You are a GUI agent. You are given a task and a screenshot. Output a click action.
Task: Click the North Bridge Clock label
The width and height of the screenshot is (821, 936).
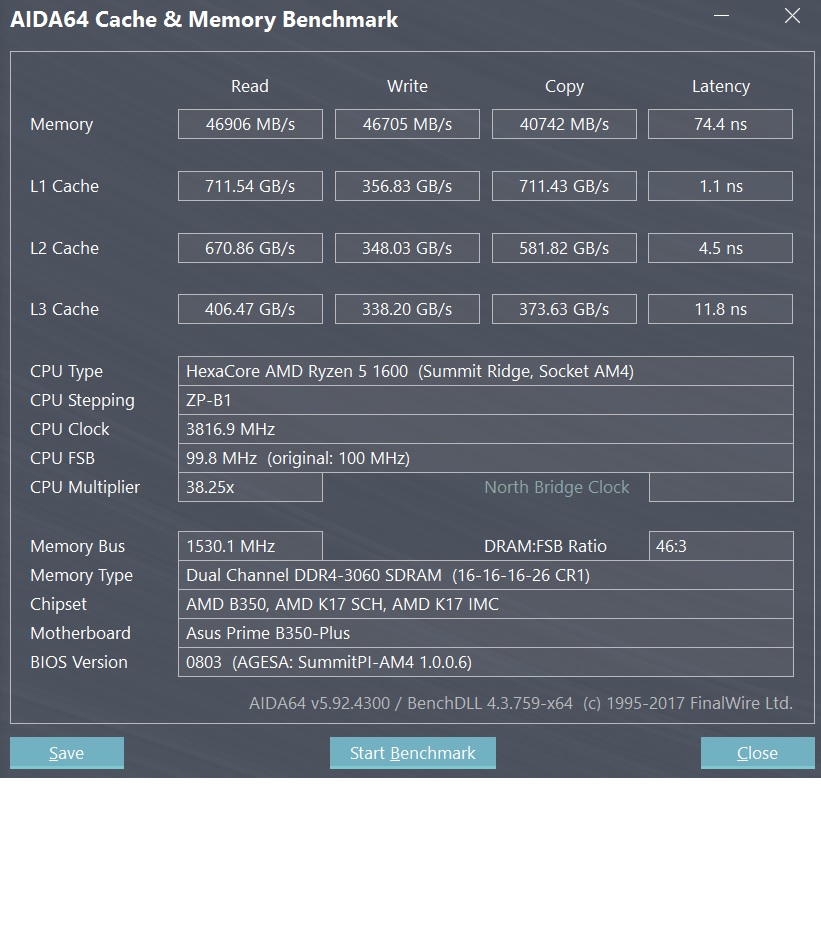pos(556,487)
